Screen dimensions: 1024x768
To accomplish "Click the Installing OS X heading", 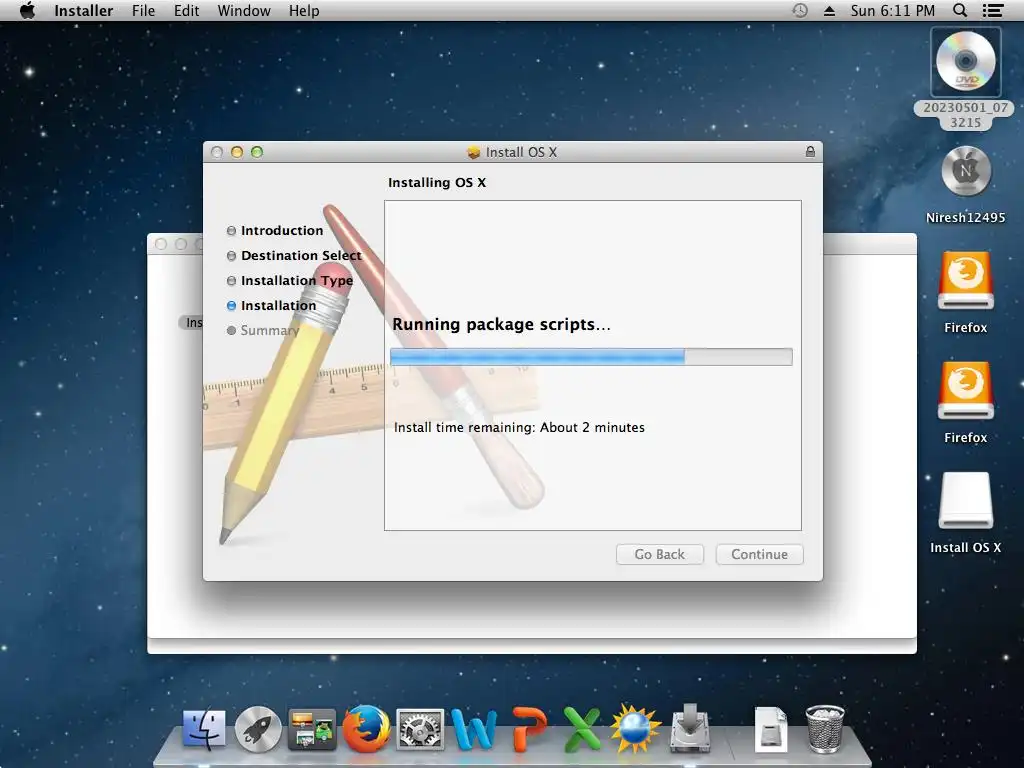I will coord(437,183).
